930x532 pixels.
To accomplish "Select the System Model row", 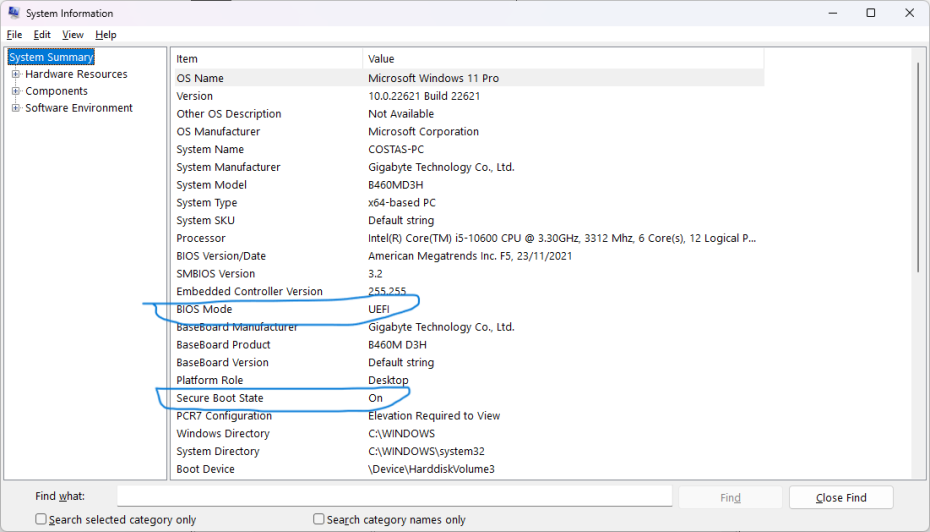I will pos(468,185).
